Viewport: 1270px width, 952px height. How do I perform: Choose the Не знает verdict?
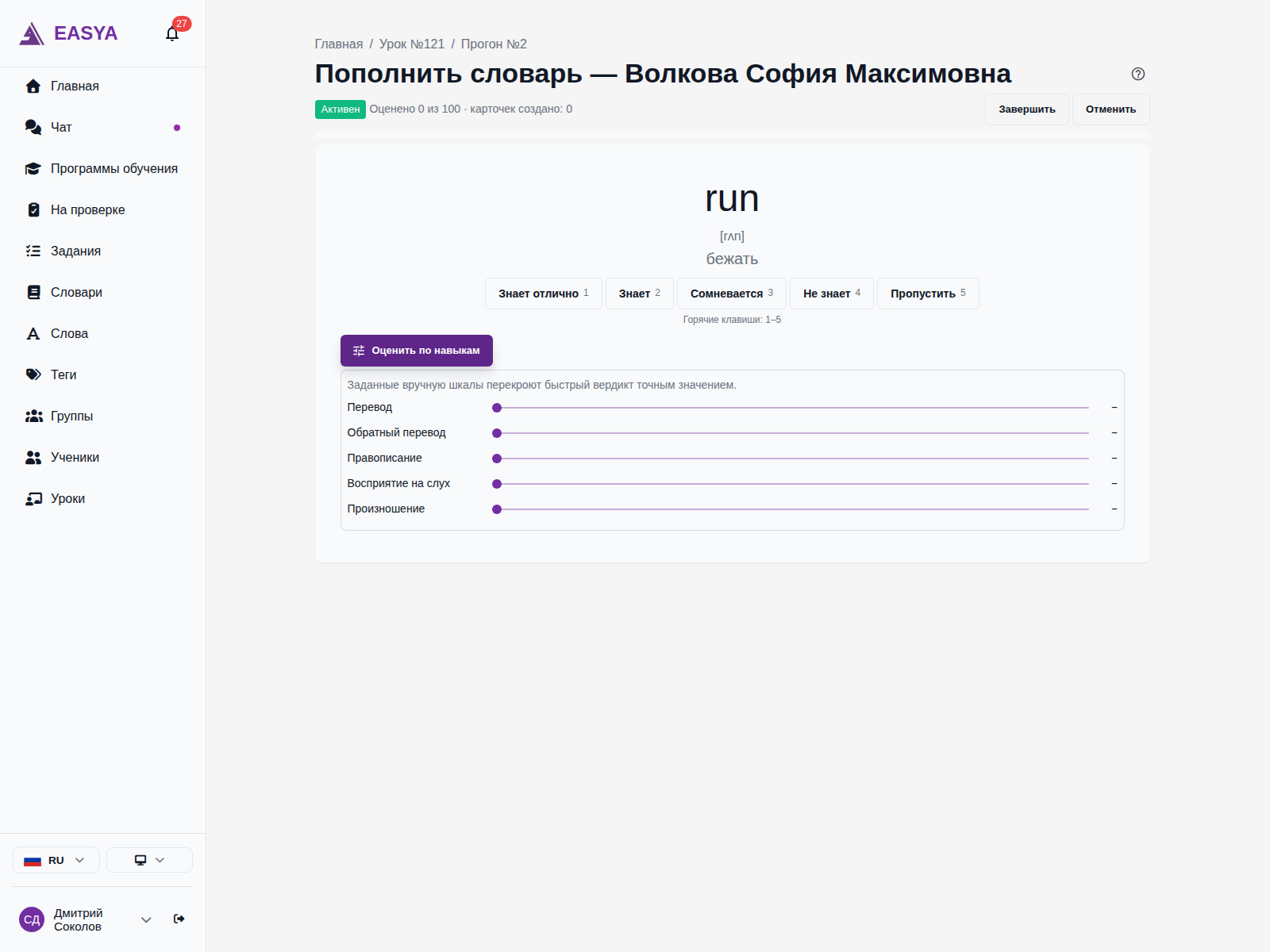tap(832, 294)
